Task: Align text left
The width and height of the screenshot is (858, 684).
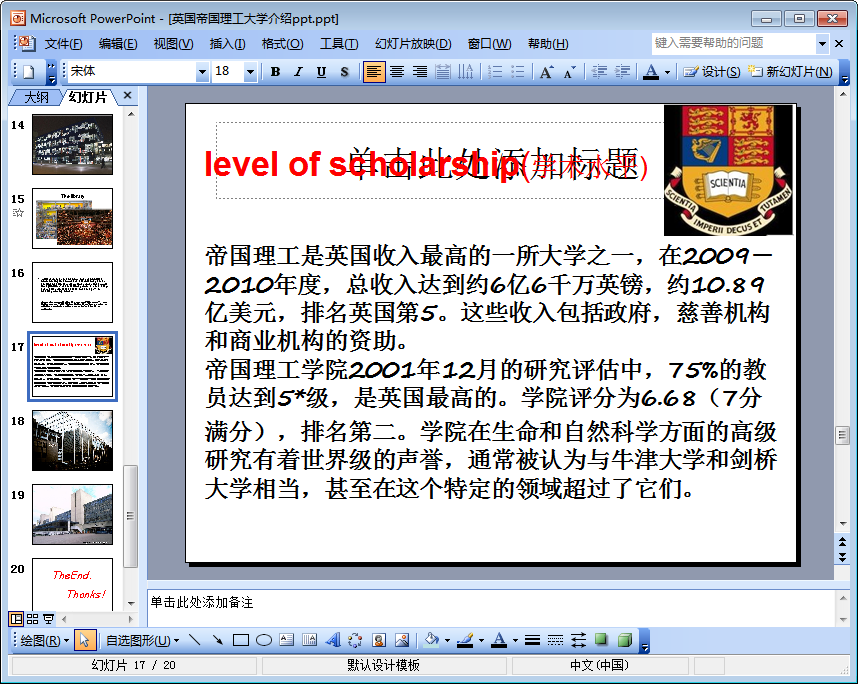Action: click(374, 72)
